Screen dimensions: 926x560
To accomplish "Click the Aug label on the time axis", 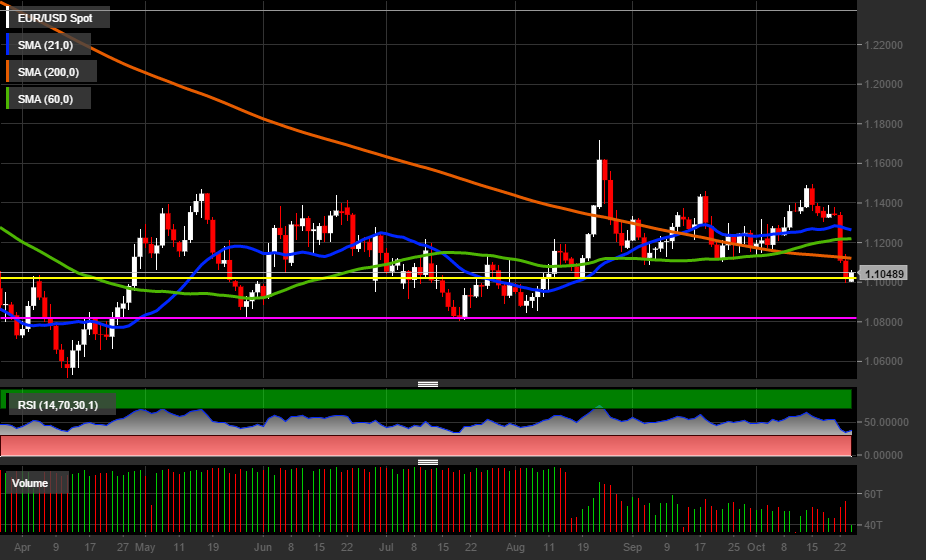I will (x=516, y=548).
